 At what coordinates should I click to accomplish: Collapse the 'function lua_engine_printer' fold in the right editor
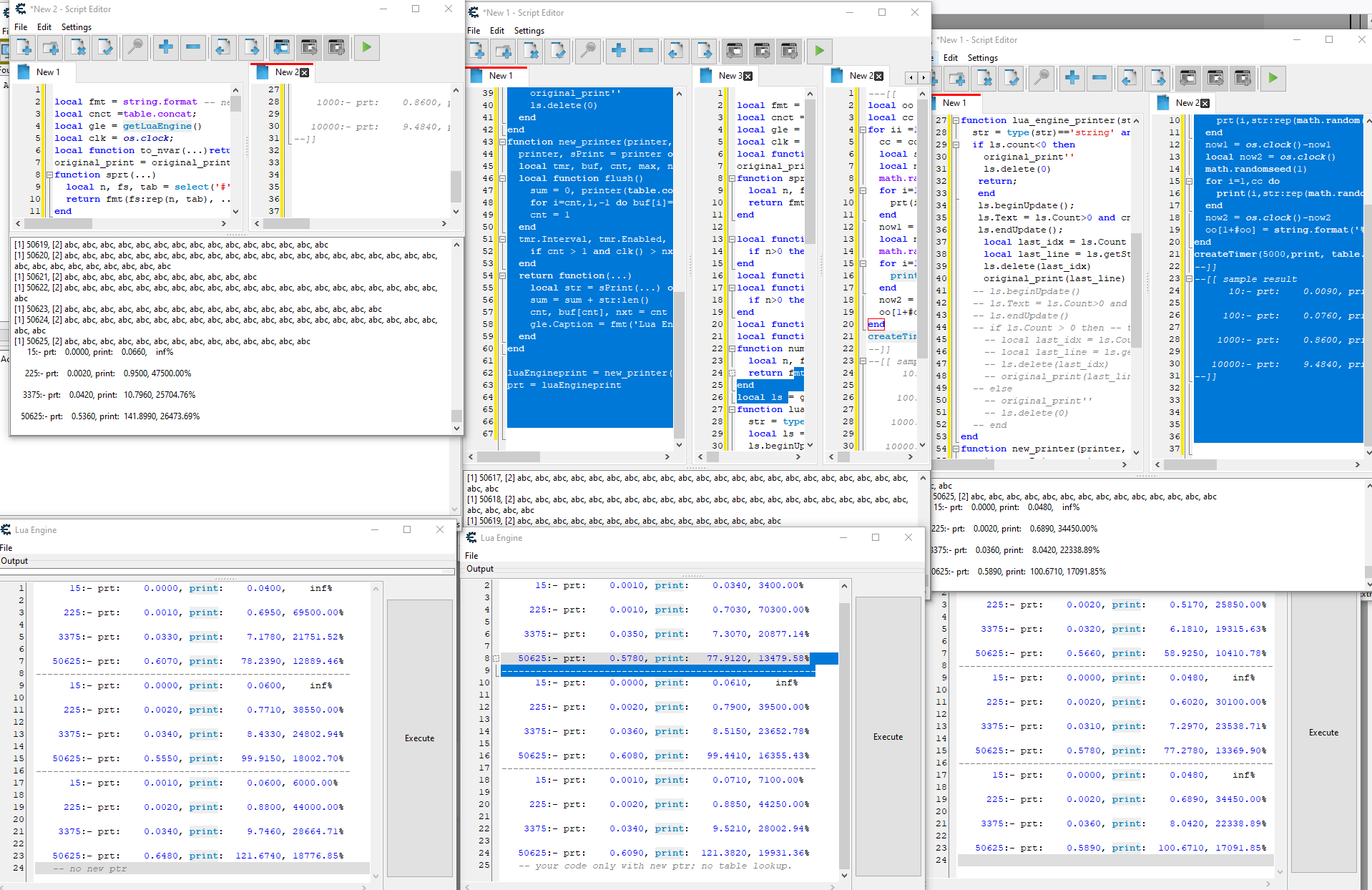[x=955, y=121]
